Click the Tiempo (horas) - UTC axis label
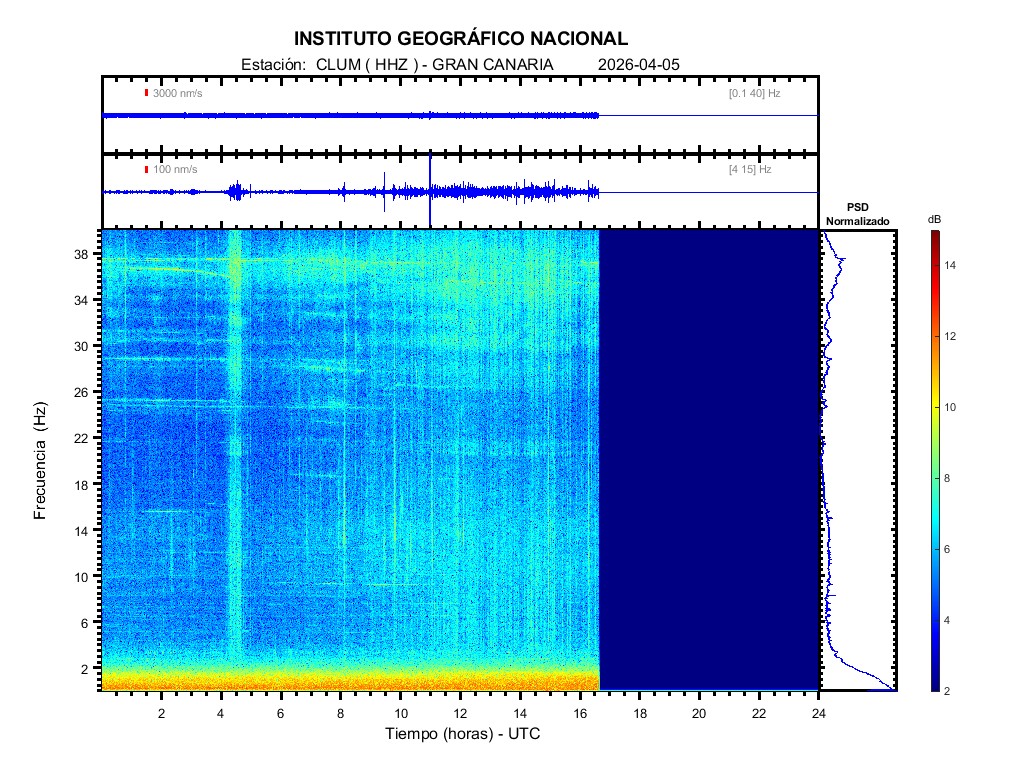Screen dimensions: 1024x768 (463, 734)
